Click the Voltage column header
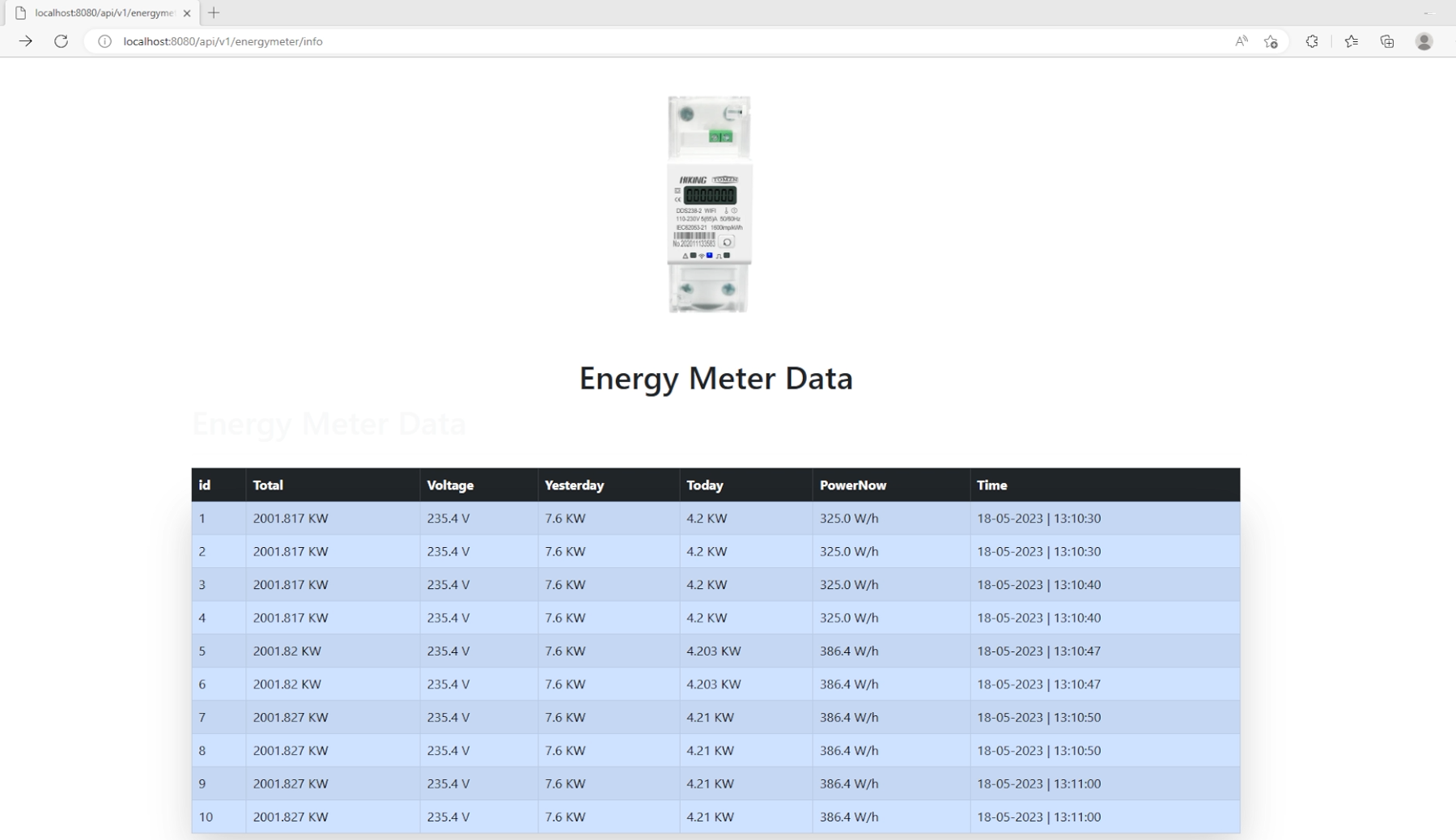Screen dimensions: 1456x840 point(450,485)
